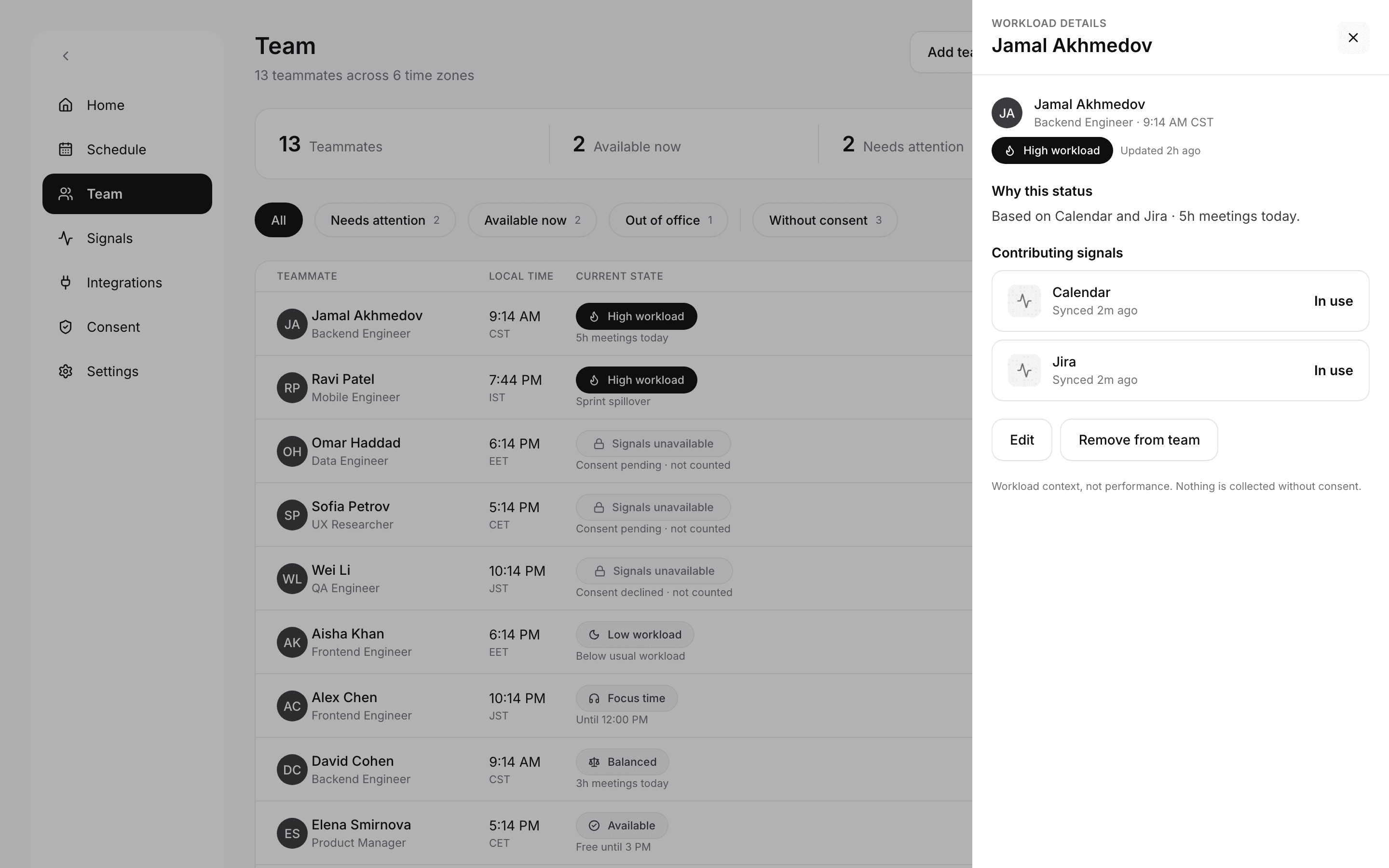The width and height of the screenshot is (1389, 868).
Task: Click Elena Smirnova's Available badge
Action: (622, 826)
